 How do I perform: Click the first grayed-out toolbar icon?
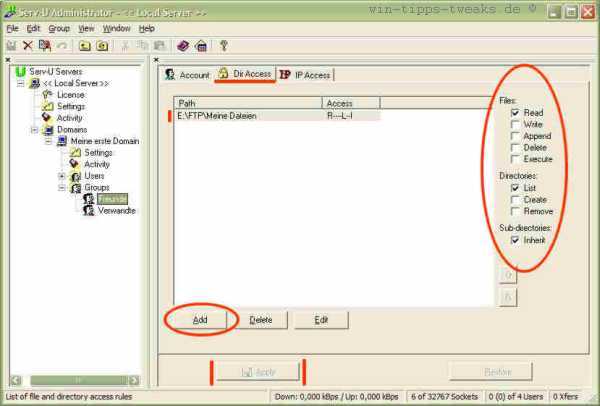point(11,46)
